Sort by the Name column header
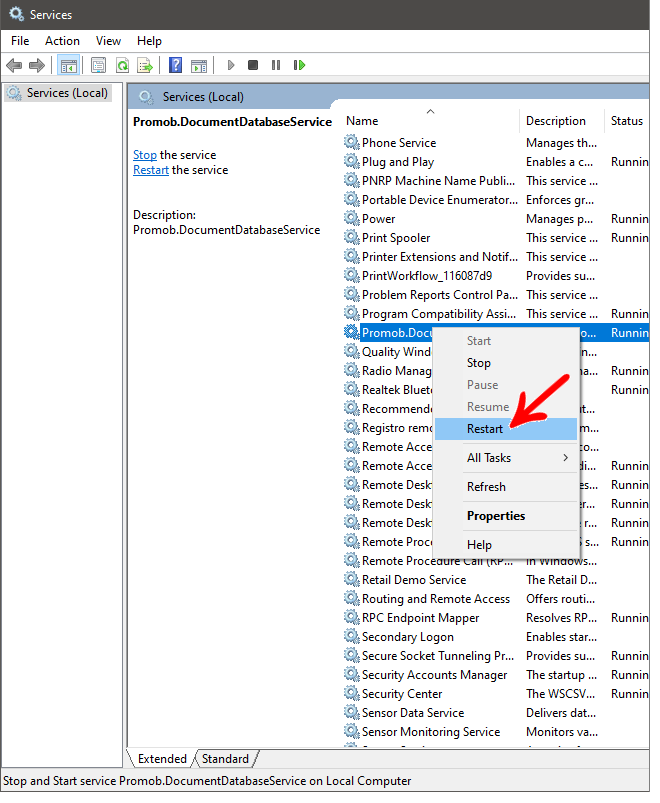The height and width of the screenshot is (803, 660). tap(431, 121)
